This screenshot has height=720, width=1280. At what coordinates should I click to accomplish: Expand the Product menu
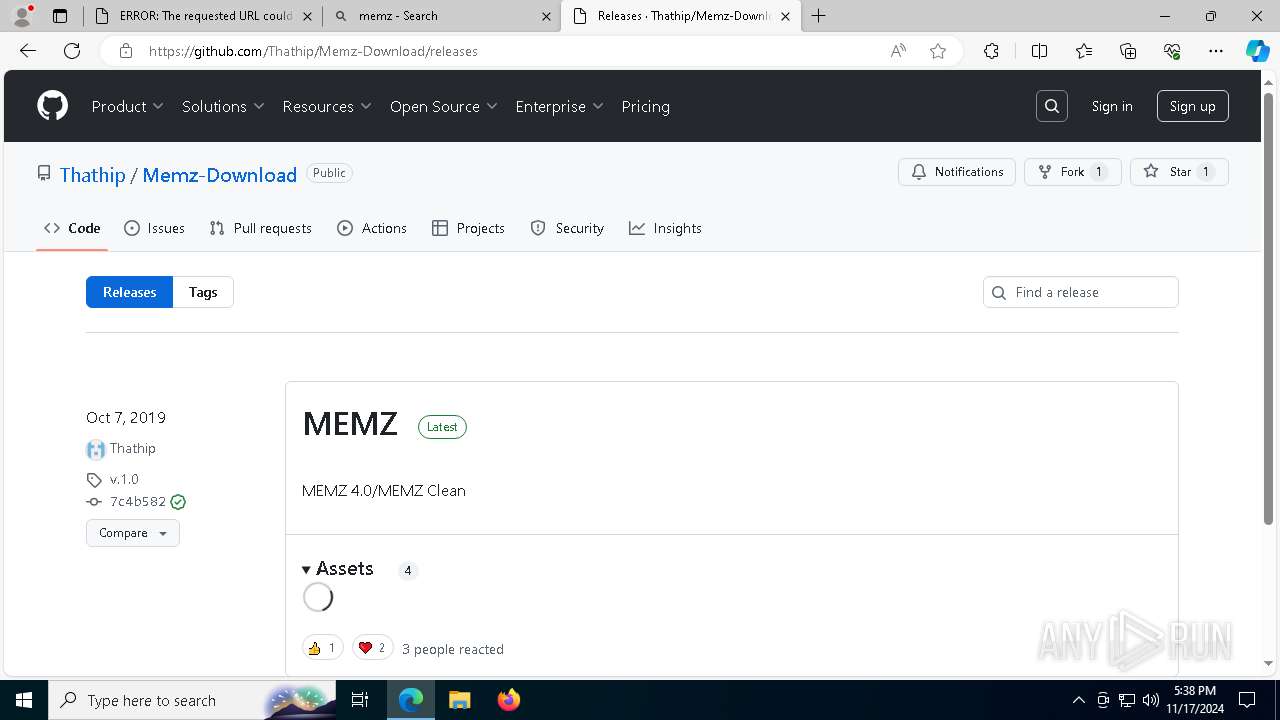(128, 106)
